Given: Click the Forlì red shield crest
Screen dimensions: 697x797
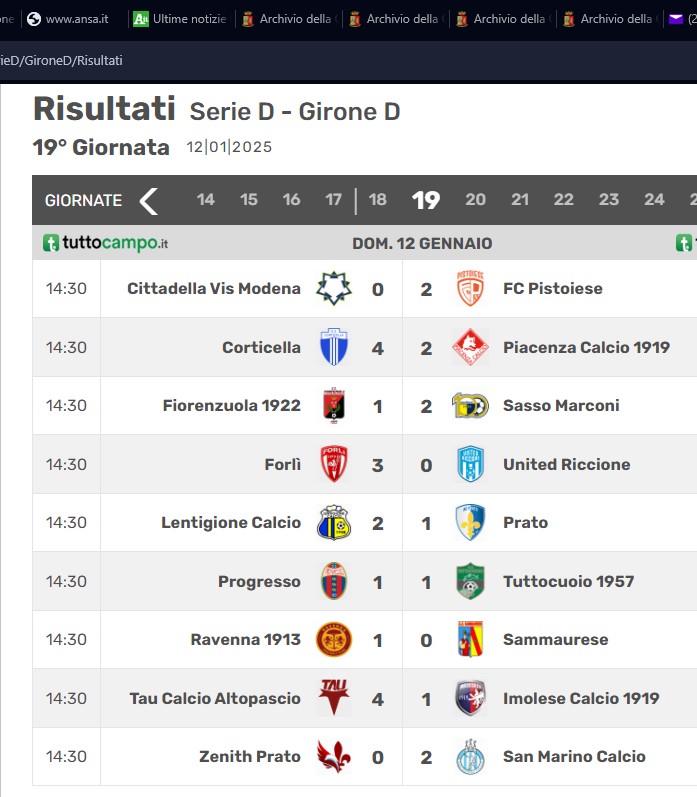Looking at the screenshot, I should pyautogui.click(x=334, y=464).
